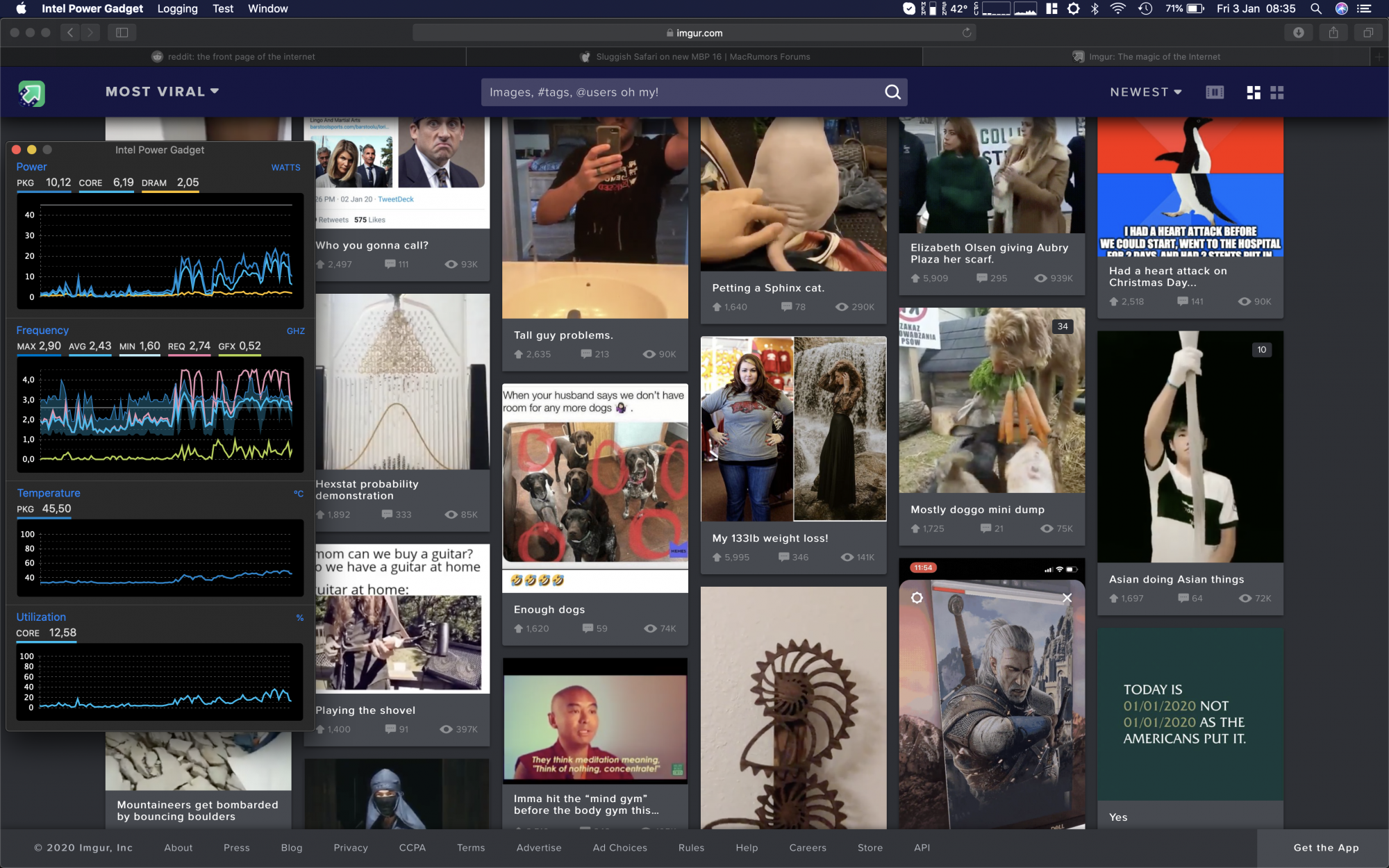Switch to reddit front page tab
This screenshot has width=1389, height=868.
click(233, 57)
